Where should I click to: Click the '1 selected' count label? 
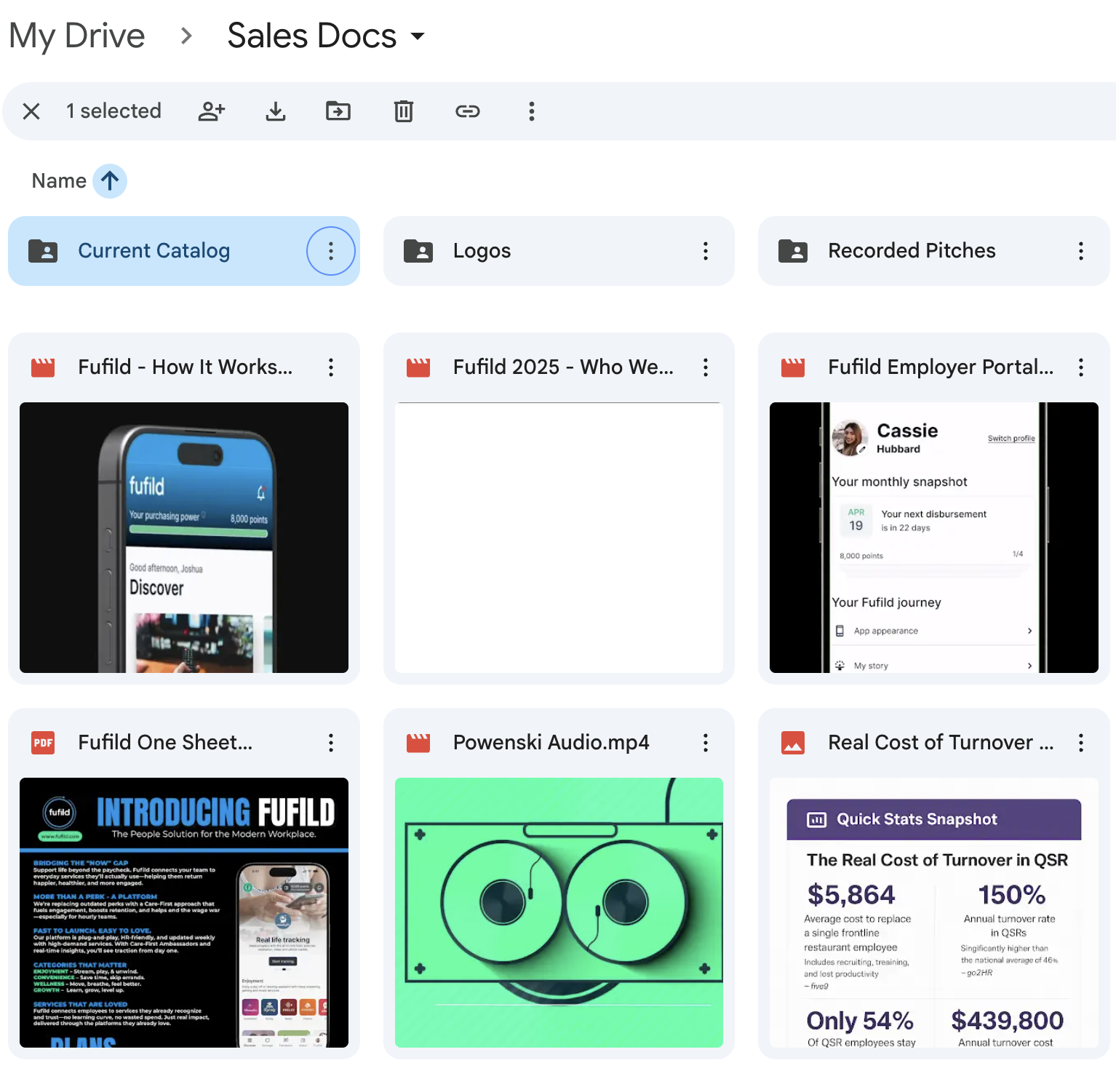pos(113,111)
